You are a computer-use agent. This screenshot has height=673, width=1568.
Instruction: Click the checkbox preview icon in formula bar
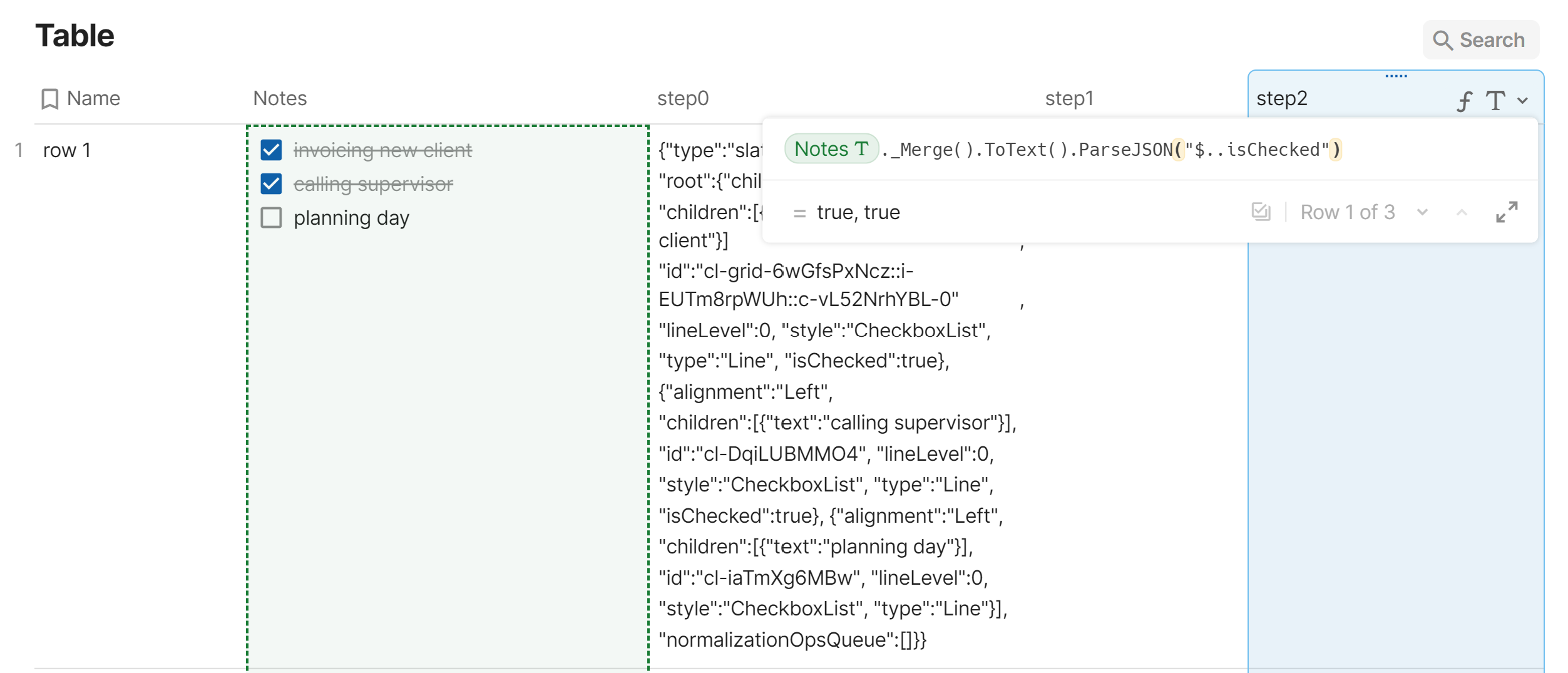[x=1261, y=212]
